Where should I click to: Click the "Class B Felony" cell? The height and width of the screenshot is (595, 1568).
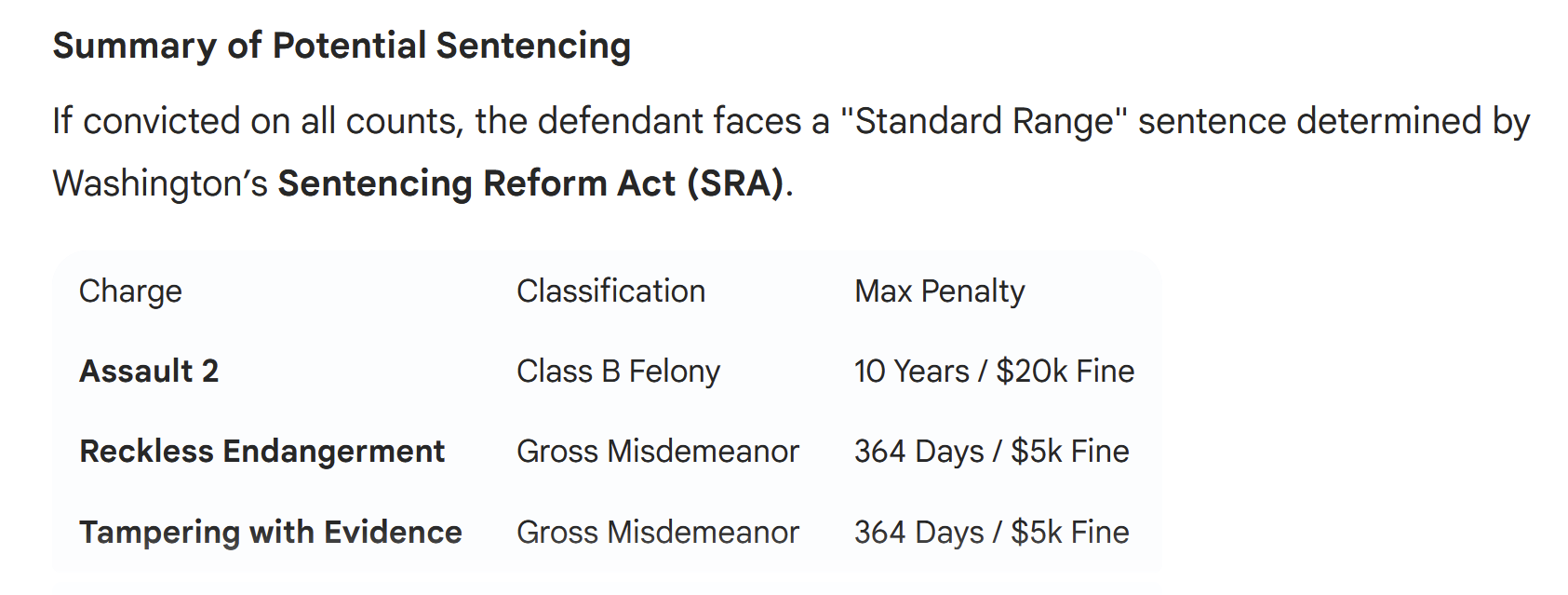(x=618, y=372)
